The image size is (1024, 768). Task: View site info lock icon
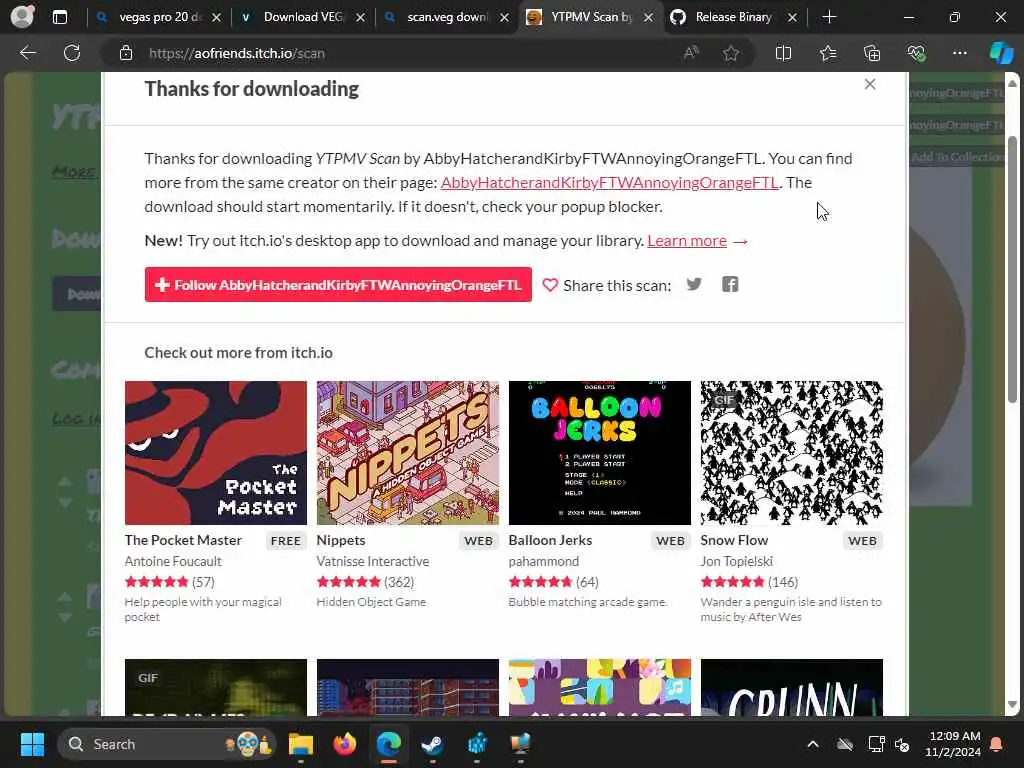(x=126, y=54)
